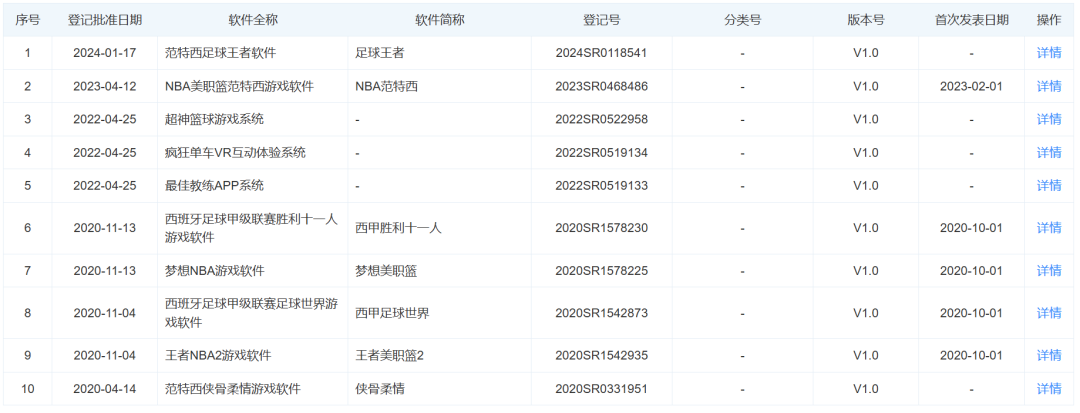
Task: Click short name 梦想美职篮
Action: pyautogui.click(x=386, y=271)
